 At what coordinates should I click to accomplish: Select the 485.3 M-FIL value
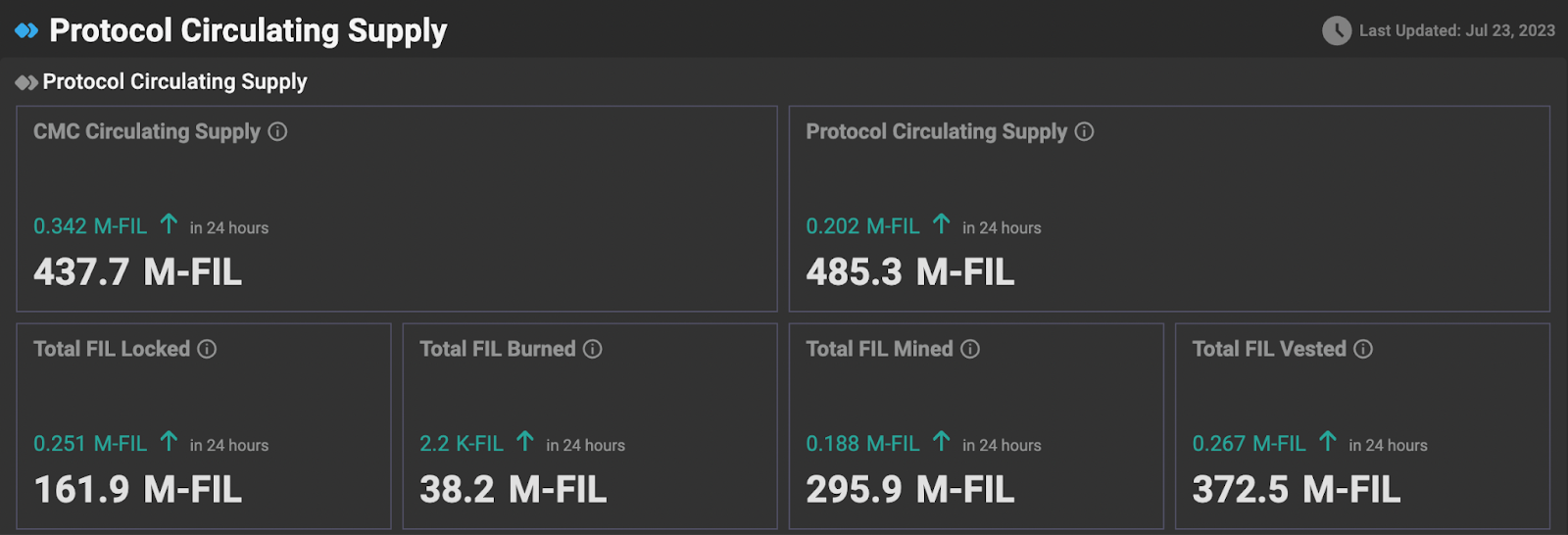pyautogui.click(x=909, y=272)
